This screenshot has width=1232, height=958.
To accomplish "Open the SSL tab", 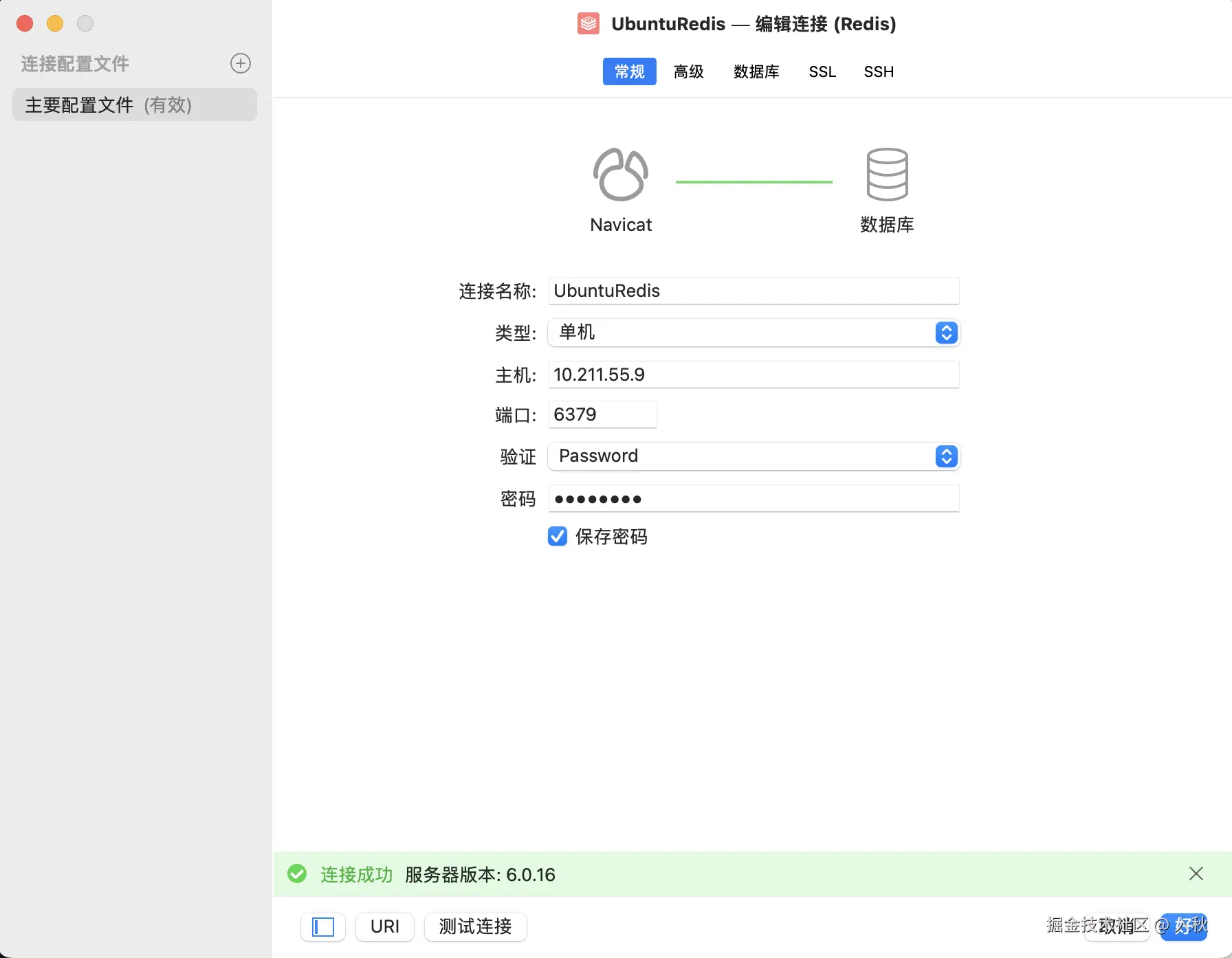I will coord(822,71).
